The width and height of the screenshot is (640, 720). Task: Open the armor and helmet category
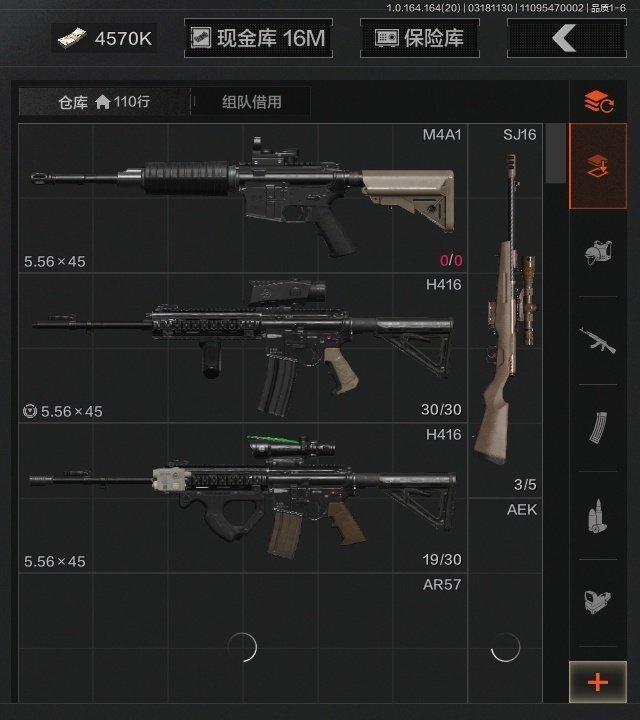pyautogui.click(x=598, y=253)
